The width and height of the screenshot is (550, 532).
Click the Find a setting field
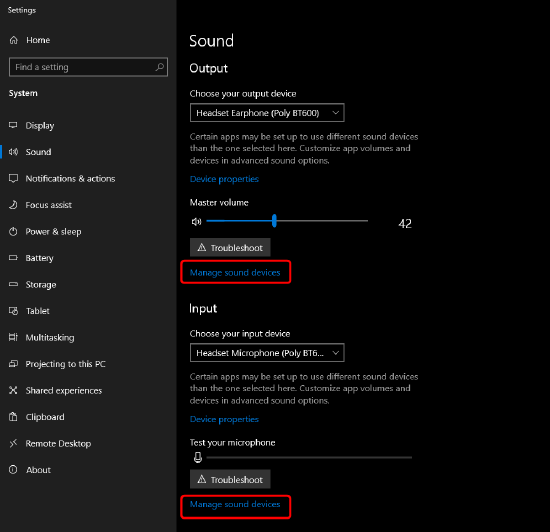click(88, 67)
